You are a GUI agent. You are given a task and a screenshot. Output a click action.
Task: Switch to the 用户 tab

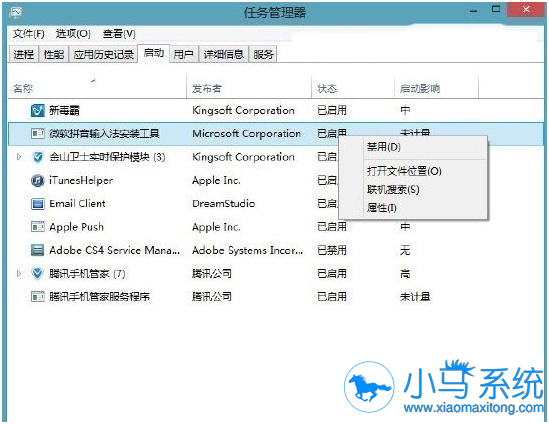[184, 55]
